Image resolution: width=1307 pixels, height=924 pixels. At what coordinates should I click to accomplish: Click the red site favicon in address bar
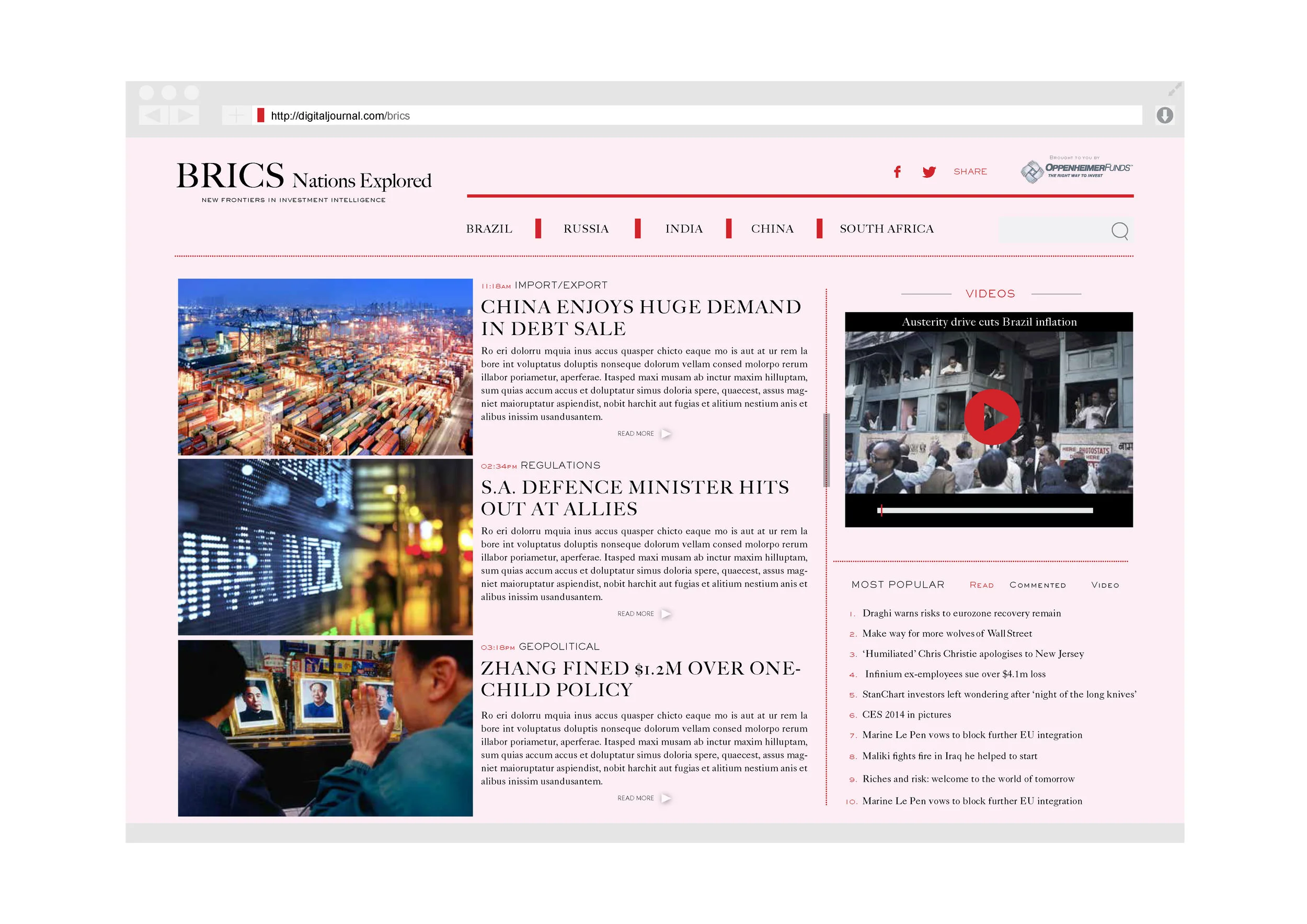tap(261, 115)
